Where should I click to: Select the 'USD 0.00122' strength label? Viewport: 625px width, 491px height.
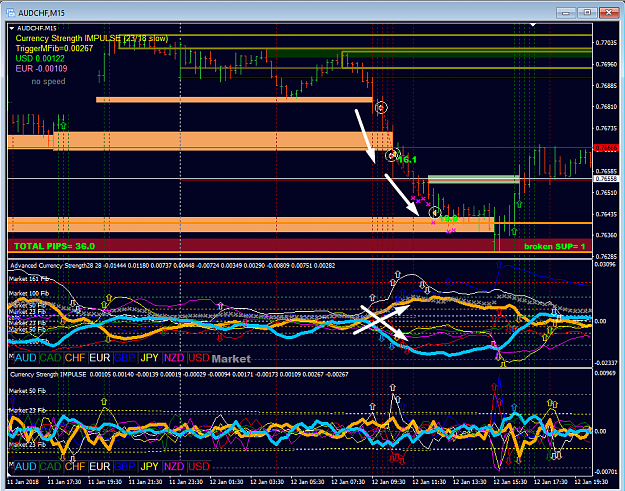pyautogui.click(x=40, y=59)
